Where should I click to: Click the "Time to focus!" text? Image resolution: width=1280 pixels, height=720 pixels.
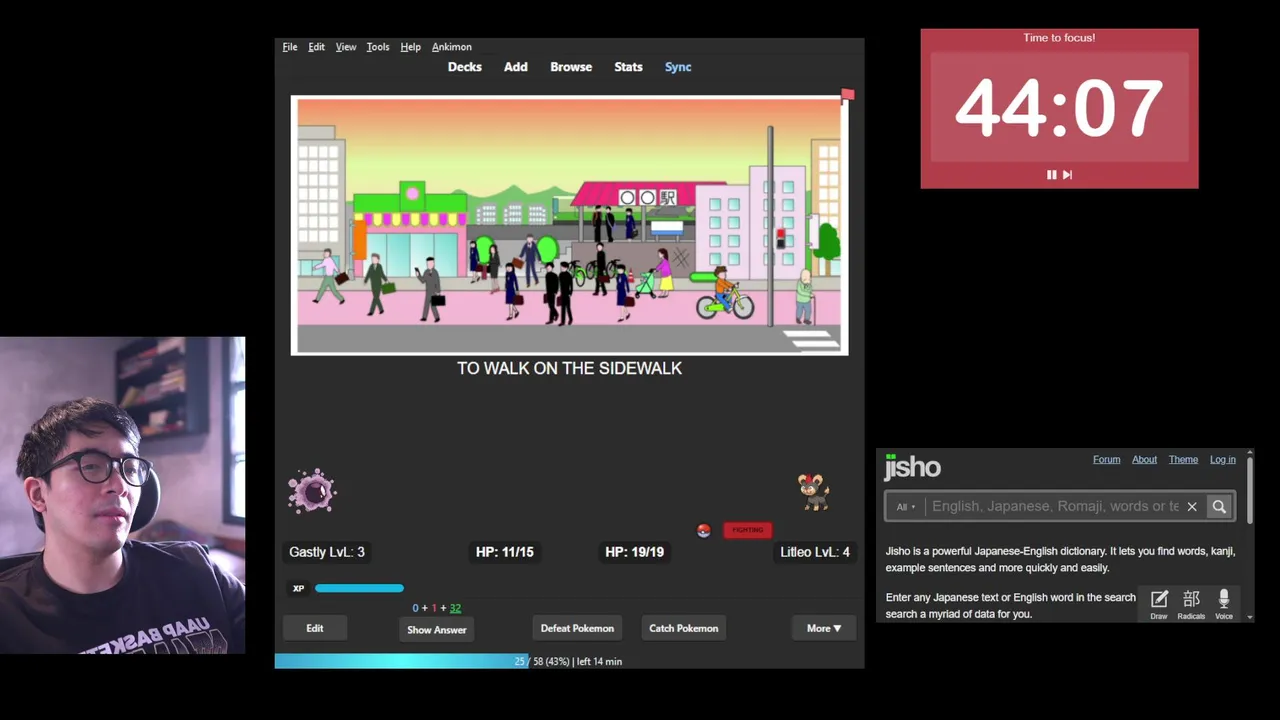[x=1059, y=38]
